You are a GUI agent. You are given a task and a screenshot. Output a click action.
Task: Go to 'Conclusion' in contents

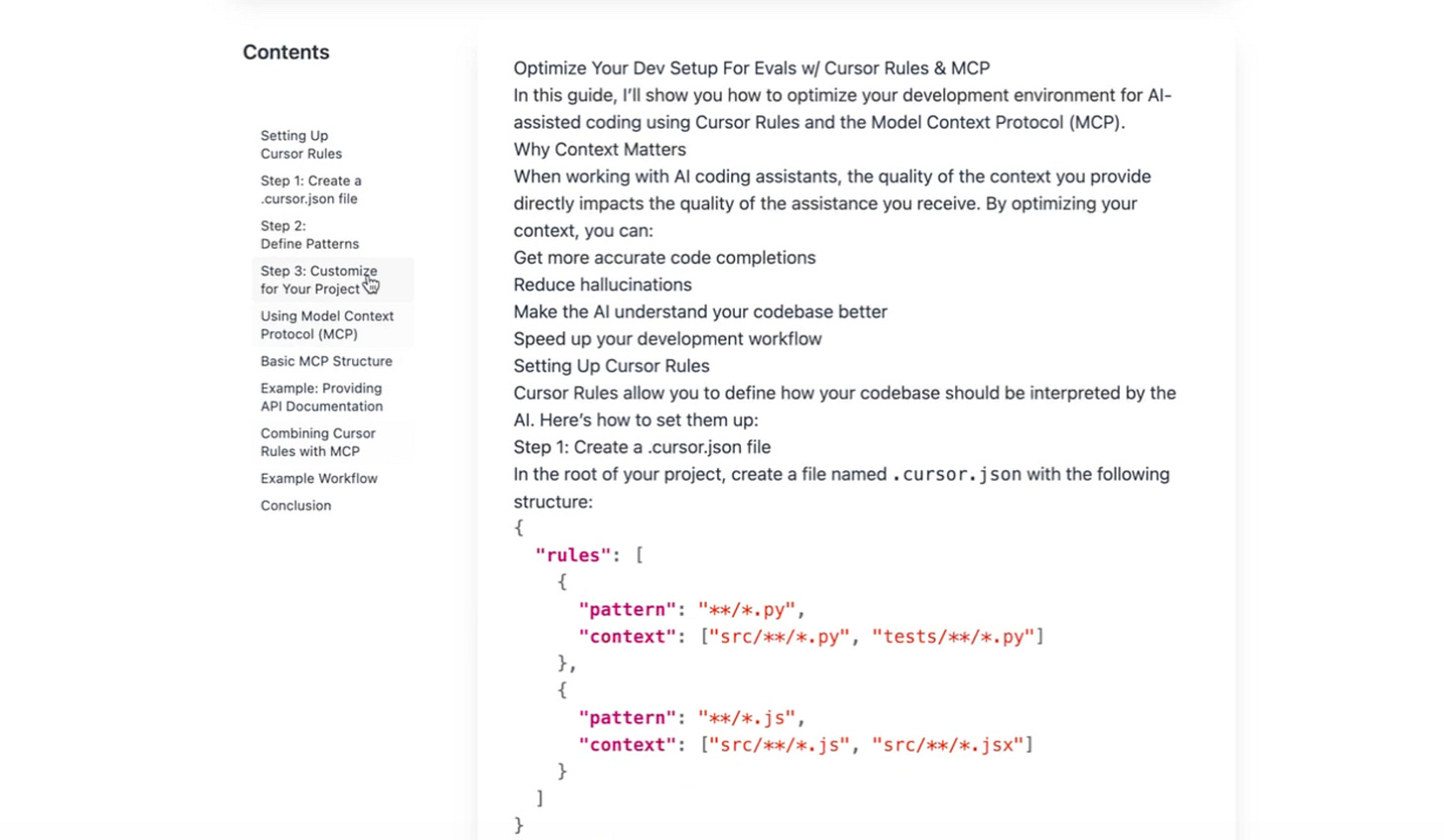(296, 506)
